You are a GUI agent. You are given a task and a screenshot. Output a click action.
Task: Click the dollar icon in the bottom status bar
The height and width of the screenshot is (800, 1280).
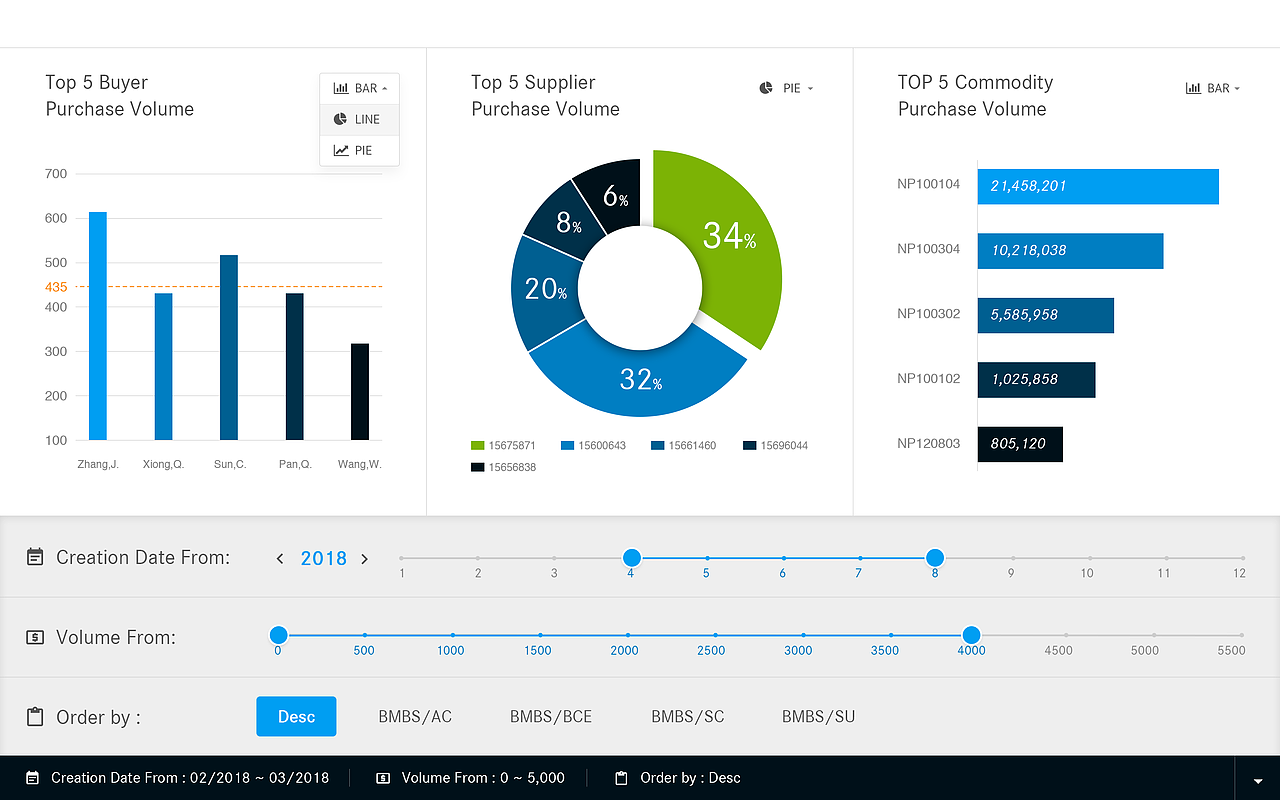point(383,778)
